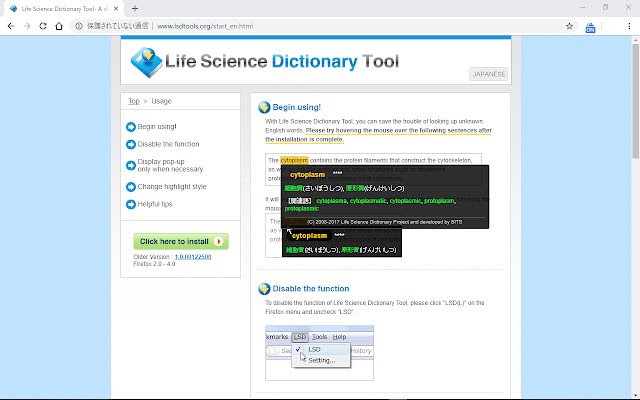Open the Chrome three-dot menu
This screenshot has height=400, width=640.
click(x=629, y=26)
